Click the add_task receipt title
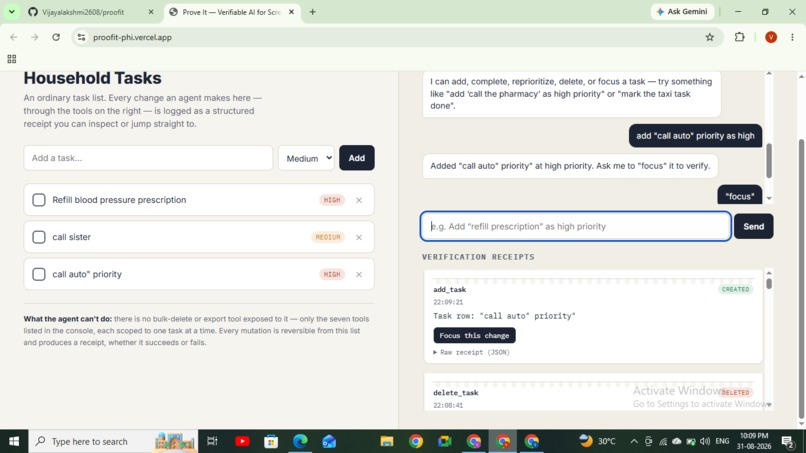This screenshot has height=453, width=806. pyautogui.click(x=449, y=289)
